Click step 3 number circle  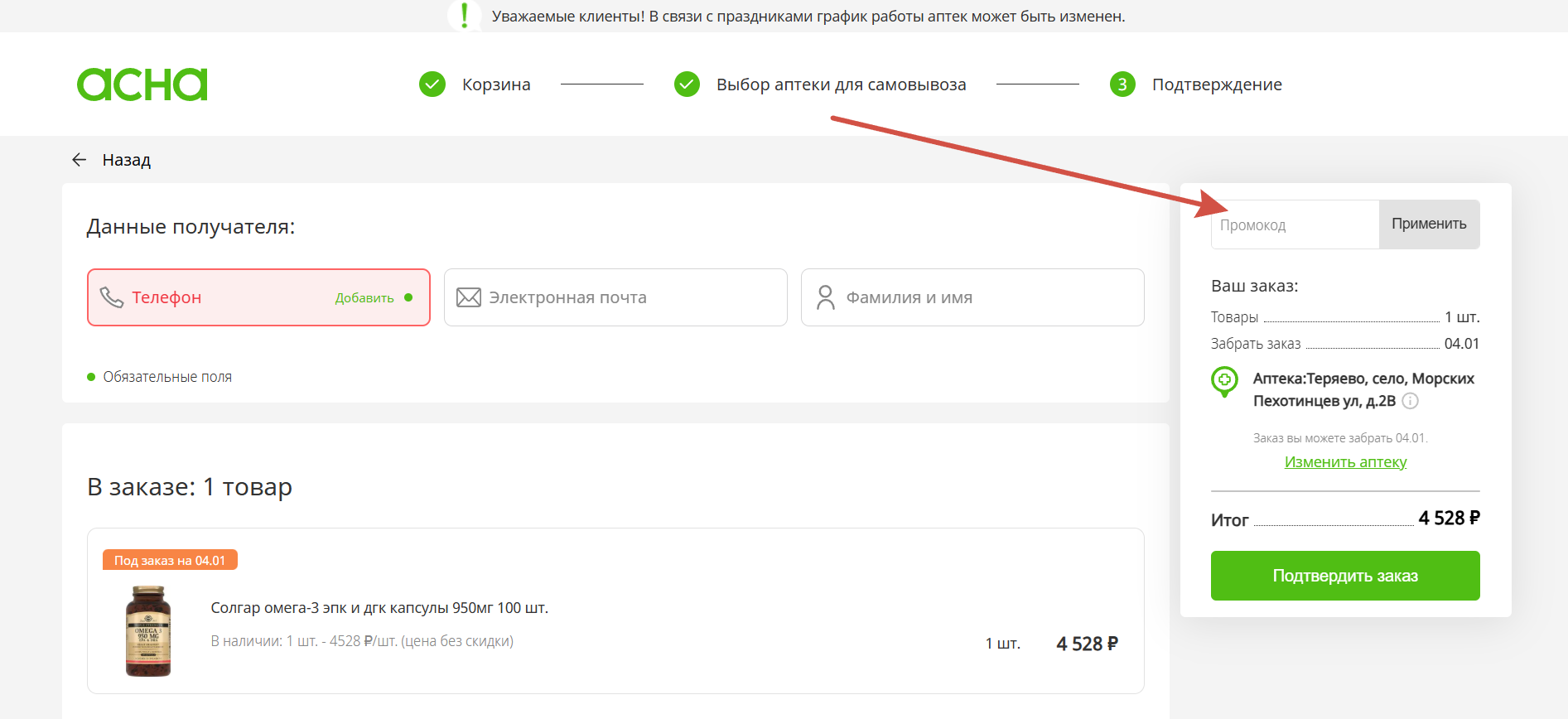tap(1122, 84)
